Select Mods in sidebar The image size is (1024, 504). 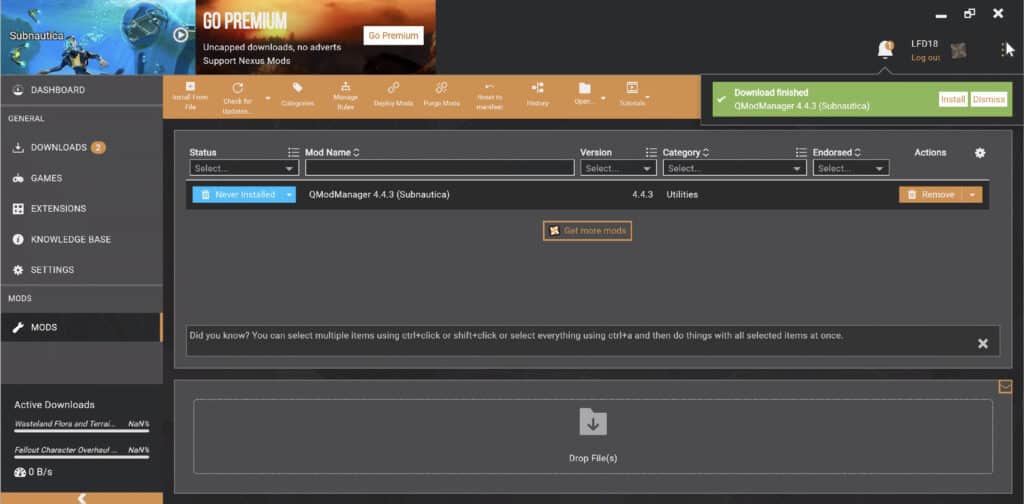click(x=82, y=327)
